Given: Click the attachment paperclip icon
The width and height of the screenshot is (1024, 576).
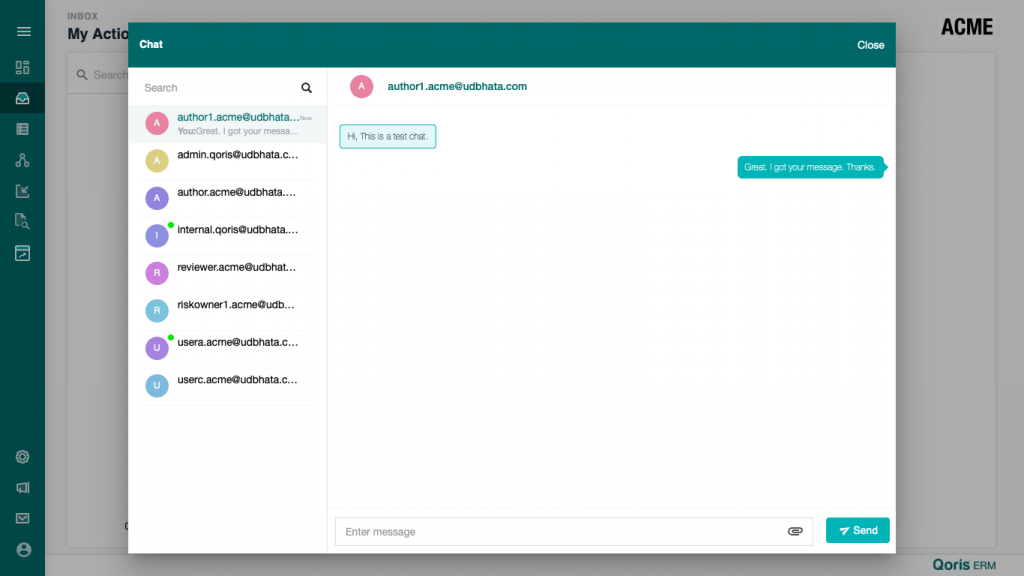Looking at the screenshot, I should (795, 532).
